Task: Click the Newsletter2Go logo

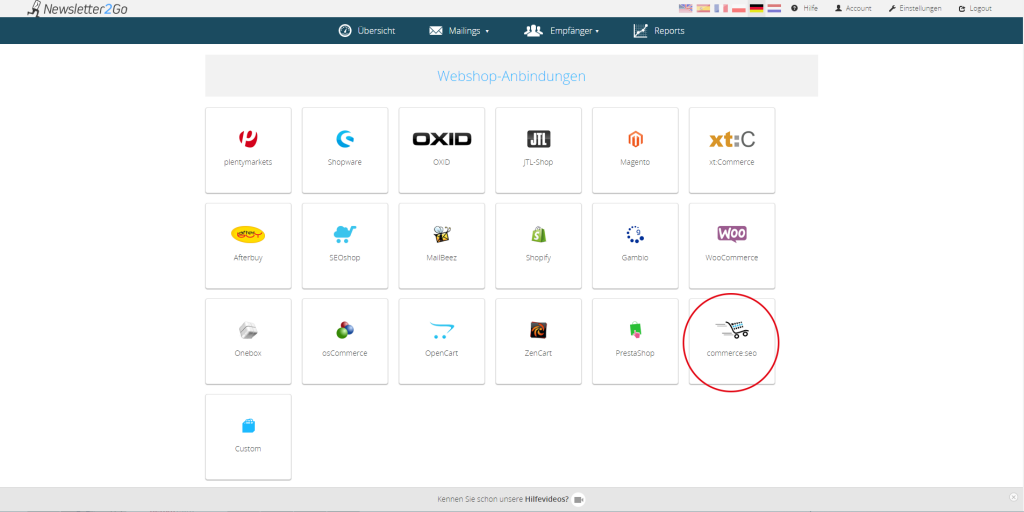Action: [77, 8]
